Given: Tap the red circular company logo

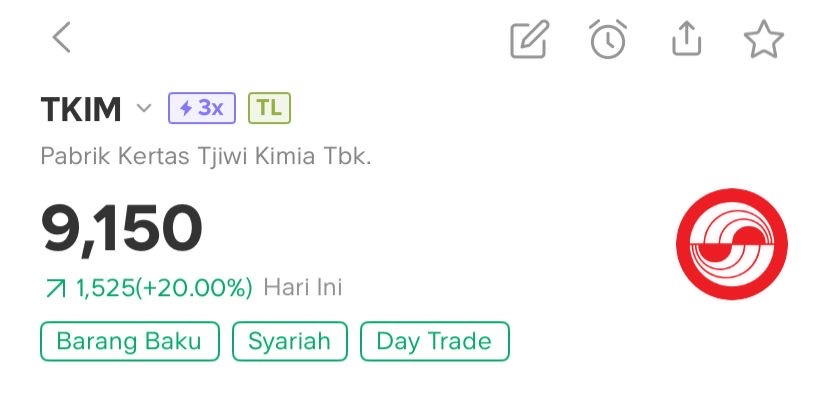Looking at the screenshot, I should (732, 243).
